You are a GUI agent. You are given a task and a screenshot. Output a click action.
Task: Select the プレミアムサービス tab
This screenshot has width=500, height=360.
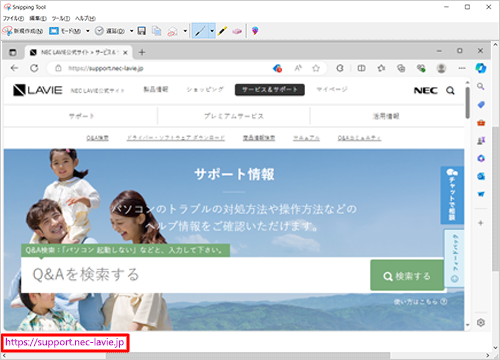click(x=234, y=116)
